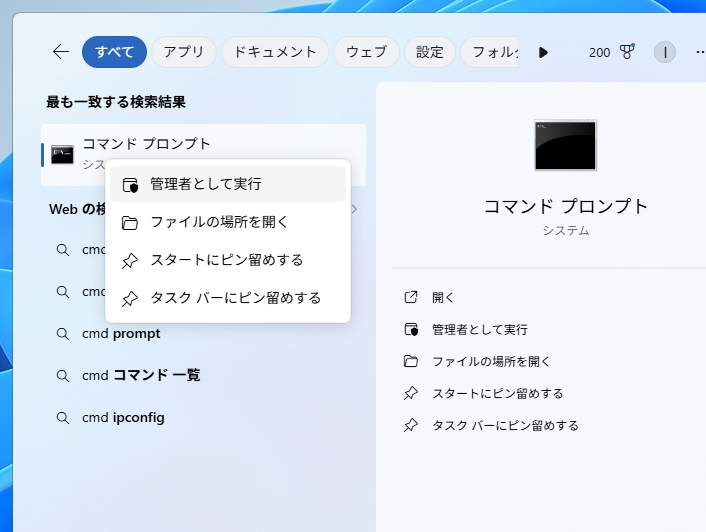Click 開く in the right panel
Image resolution: width=706 pixels, height=532 pixels.
[442, 297]
